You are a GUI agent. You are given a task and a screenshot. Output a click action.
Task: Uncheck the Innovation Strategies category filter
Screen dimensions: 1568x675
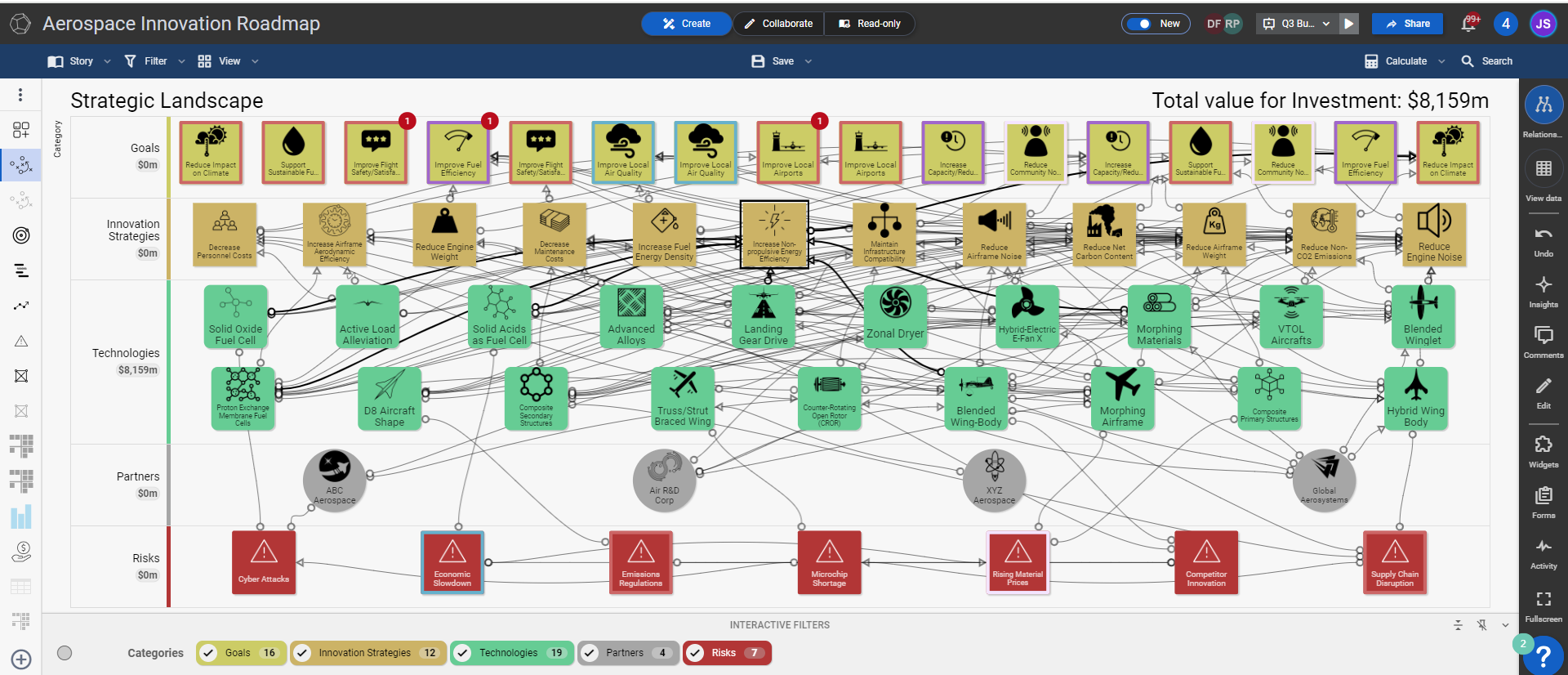302,653
